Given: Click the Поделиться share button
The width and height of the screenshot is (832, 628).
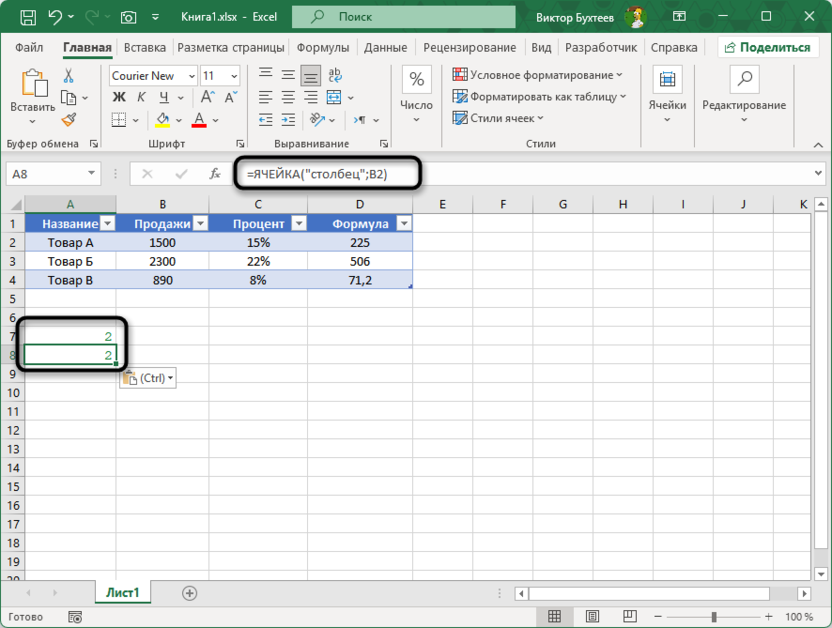Looking at the screenshot, I should pyautogui.click(x=765, y=47).
